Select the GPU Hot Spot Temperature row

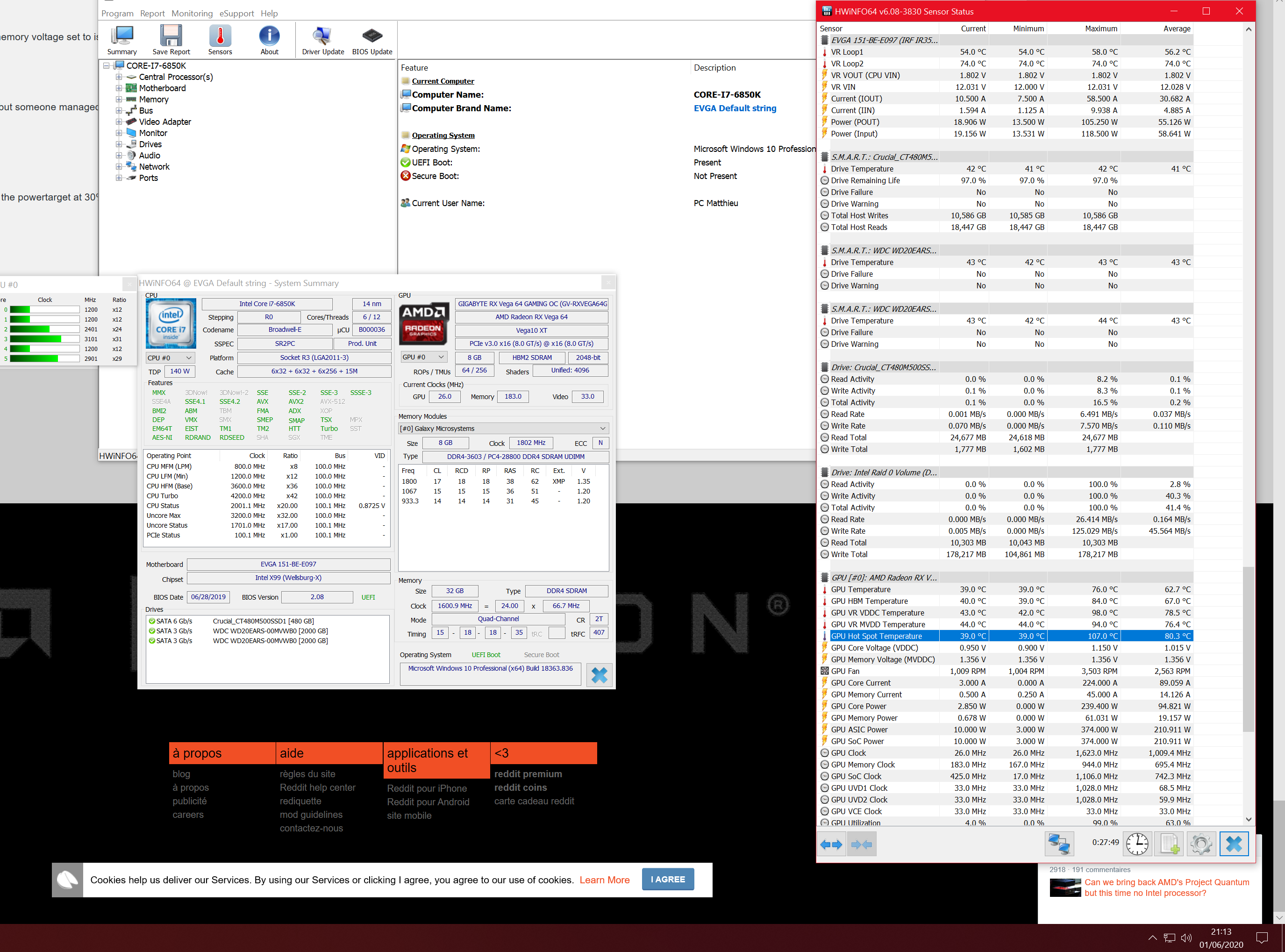[x=876, y=636]
